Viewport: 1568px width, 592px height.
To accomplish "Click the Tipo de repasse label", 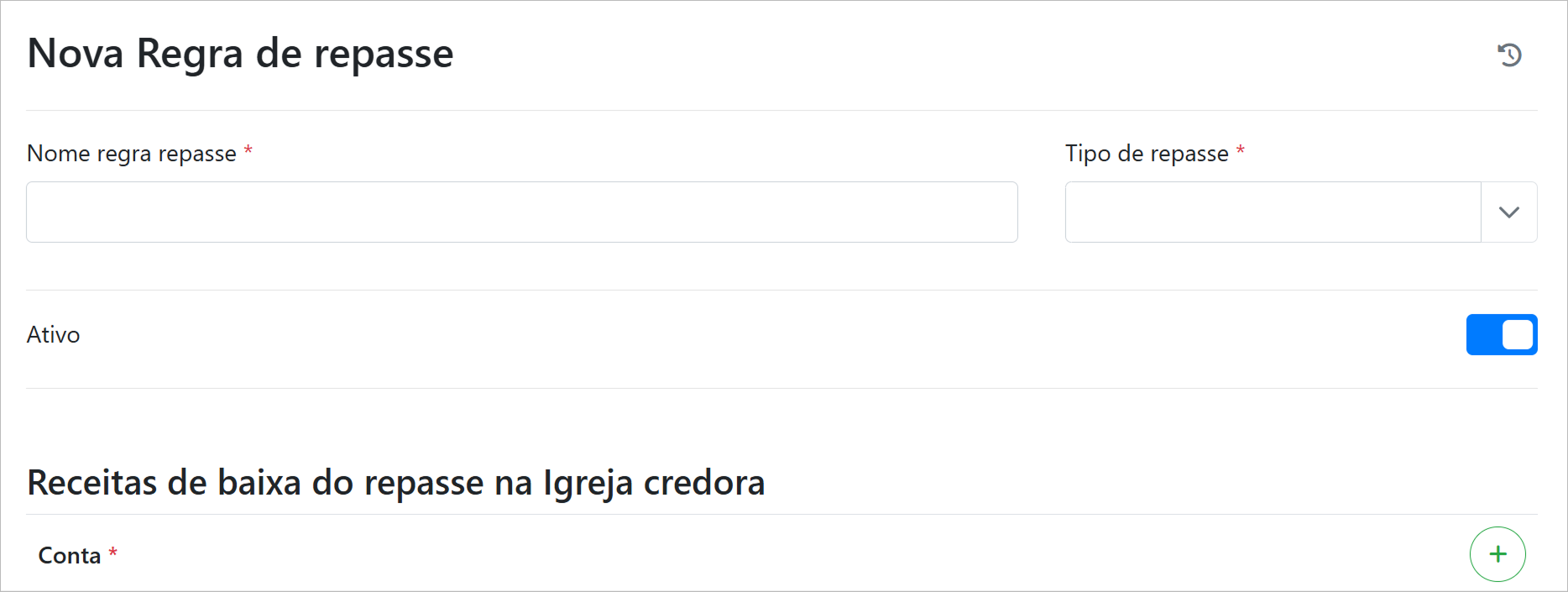I will [x=1147, y=154].
